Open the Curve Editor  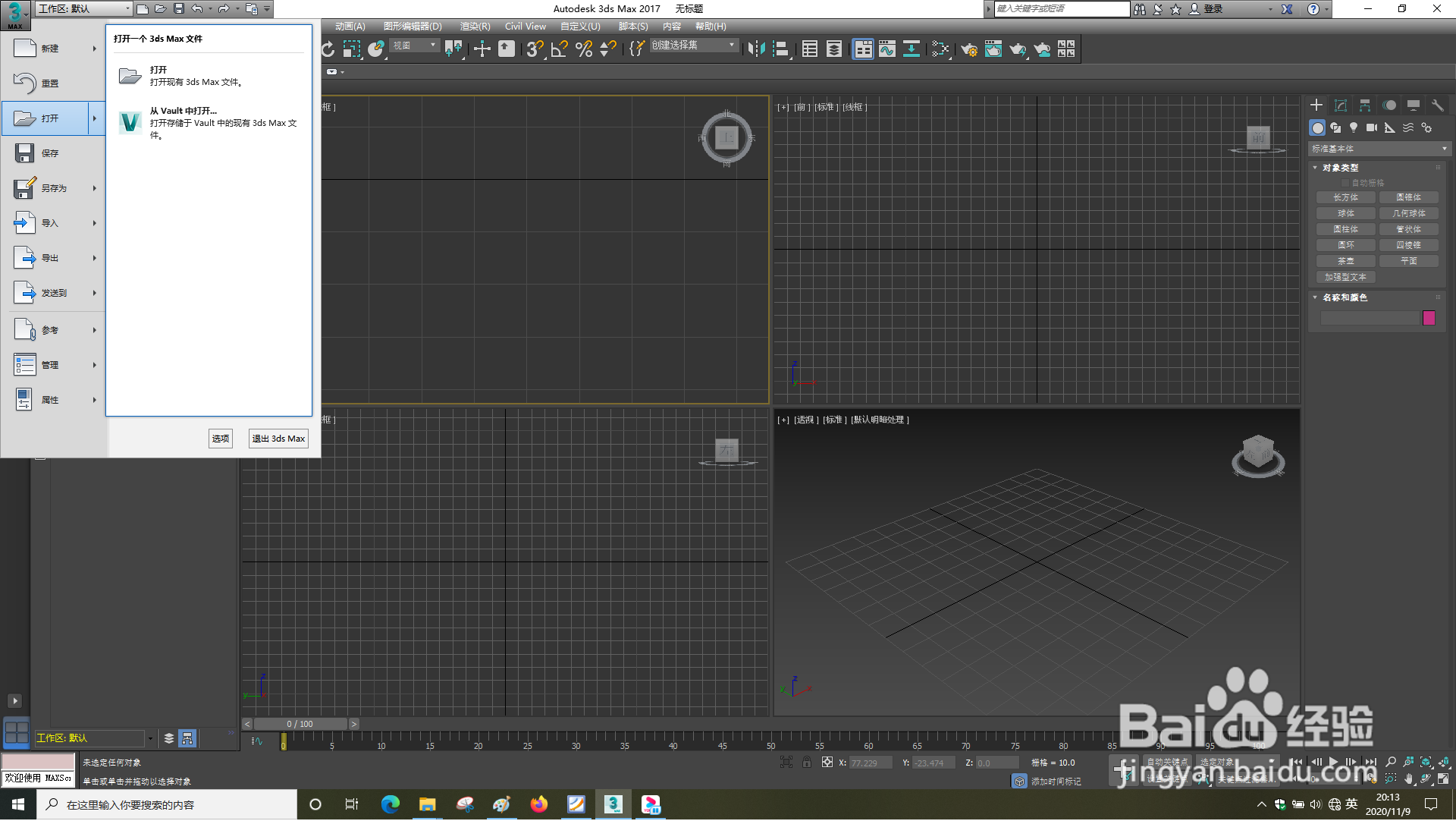[887, 49]
